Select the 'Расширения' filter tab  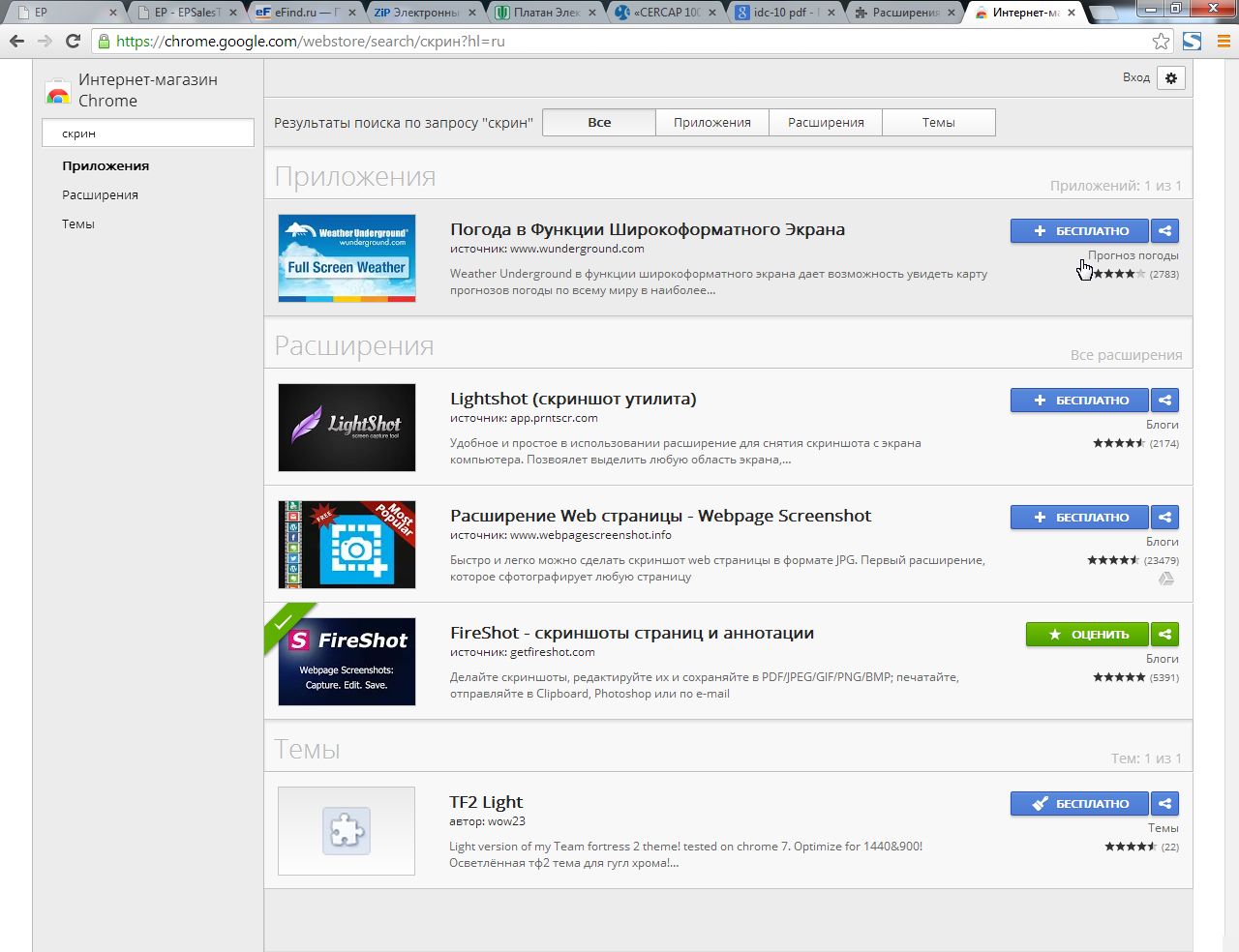(826, 123)
